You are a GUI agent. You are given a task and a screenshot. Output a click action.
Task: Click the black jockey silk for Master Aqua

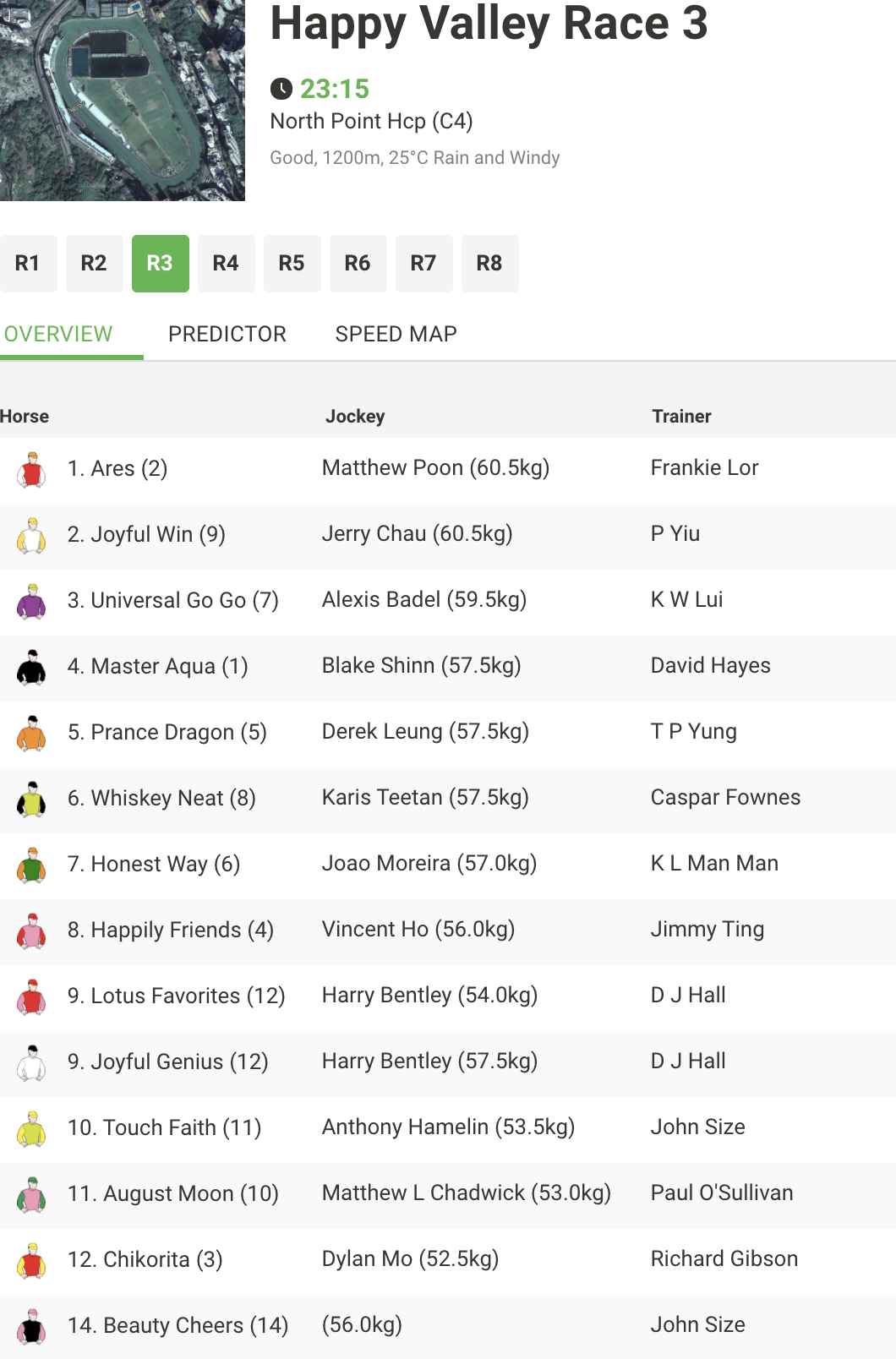pyautogui.click(x=32, y=668)
